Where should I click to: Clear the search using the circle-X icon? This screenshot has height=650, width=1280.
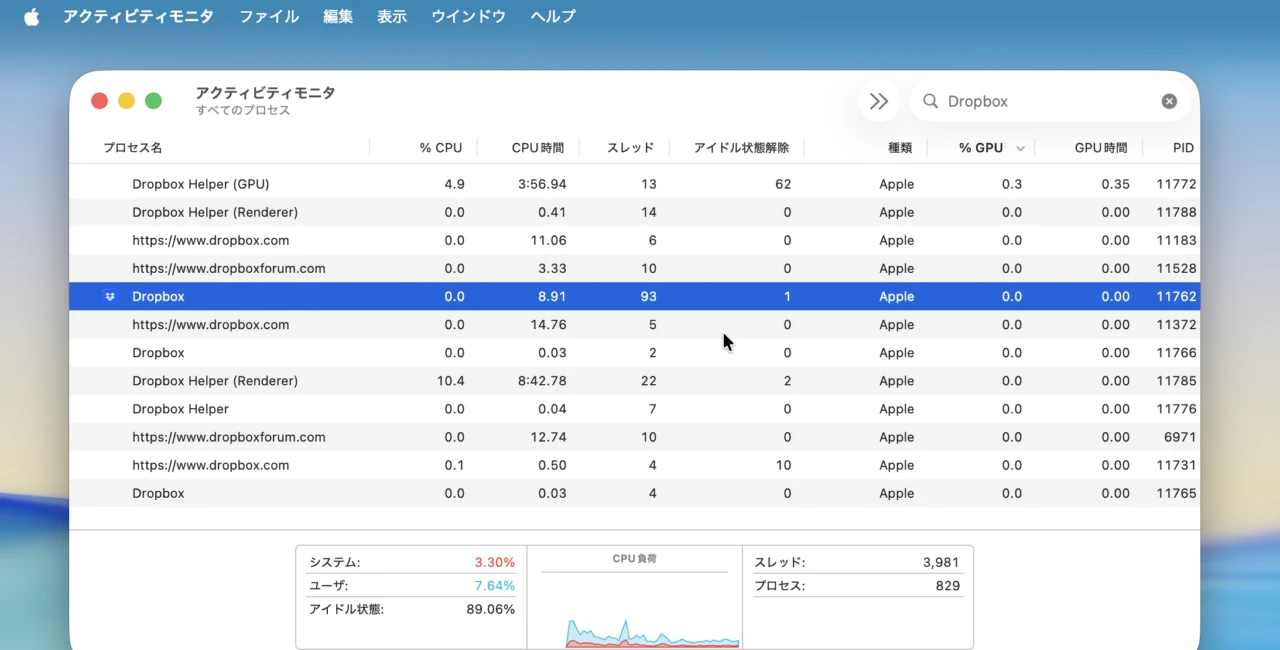[1169, 101]
